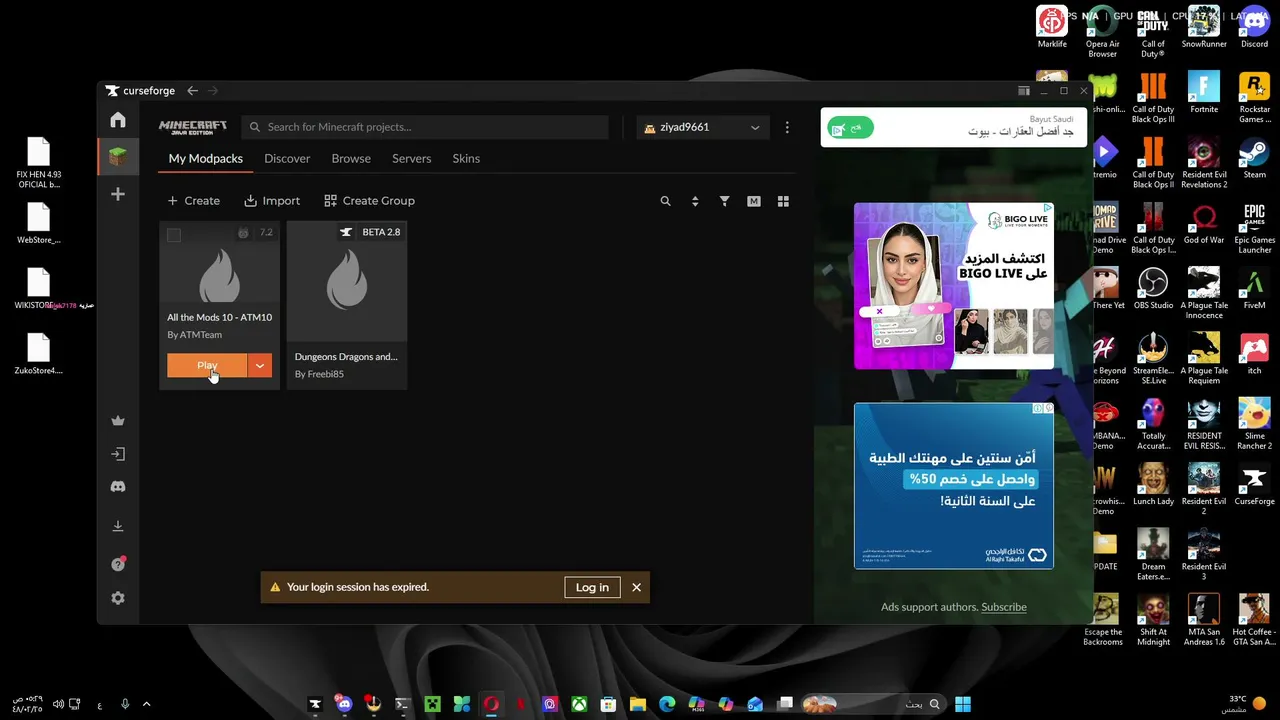Click the taskbar microphone icon
Viewport: 1280px width, 720px height.
125,704
